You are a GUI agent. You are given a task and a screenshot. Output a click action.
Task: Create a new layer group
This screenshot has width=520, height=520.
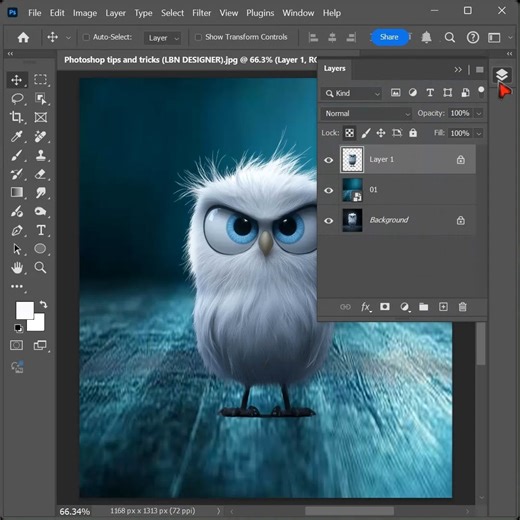pyautogui.click(x=424, y=307)
